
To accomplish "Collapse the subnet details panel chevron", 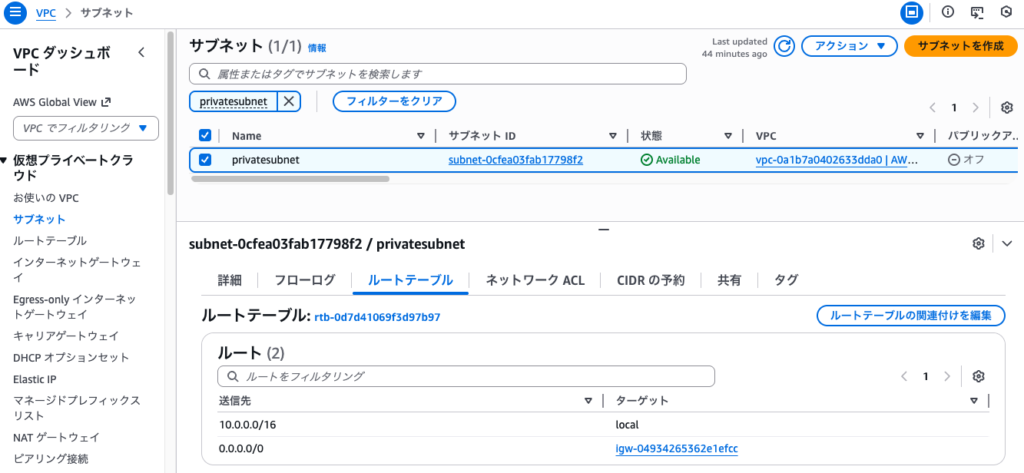I will point(1006,244).
